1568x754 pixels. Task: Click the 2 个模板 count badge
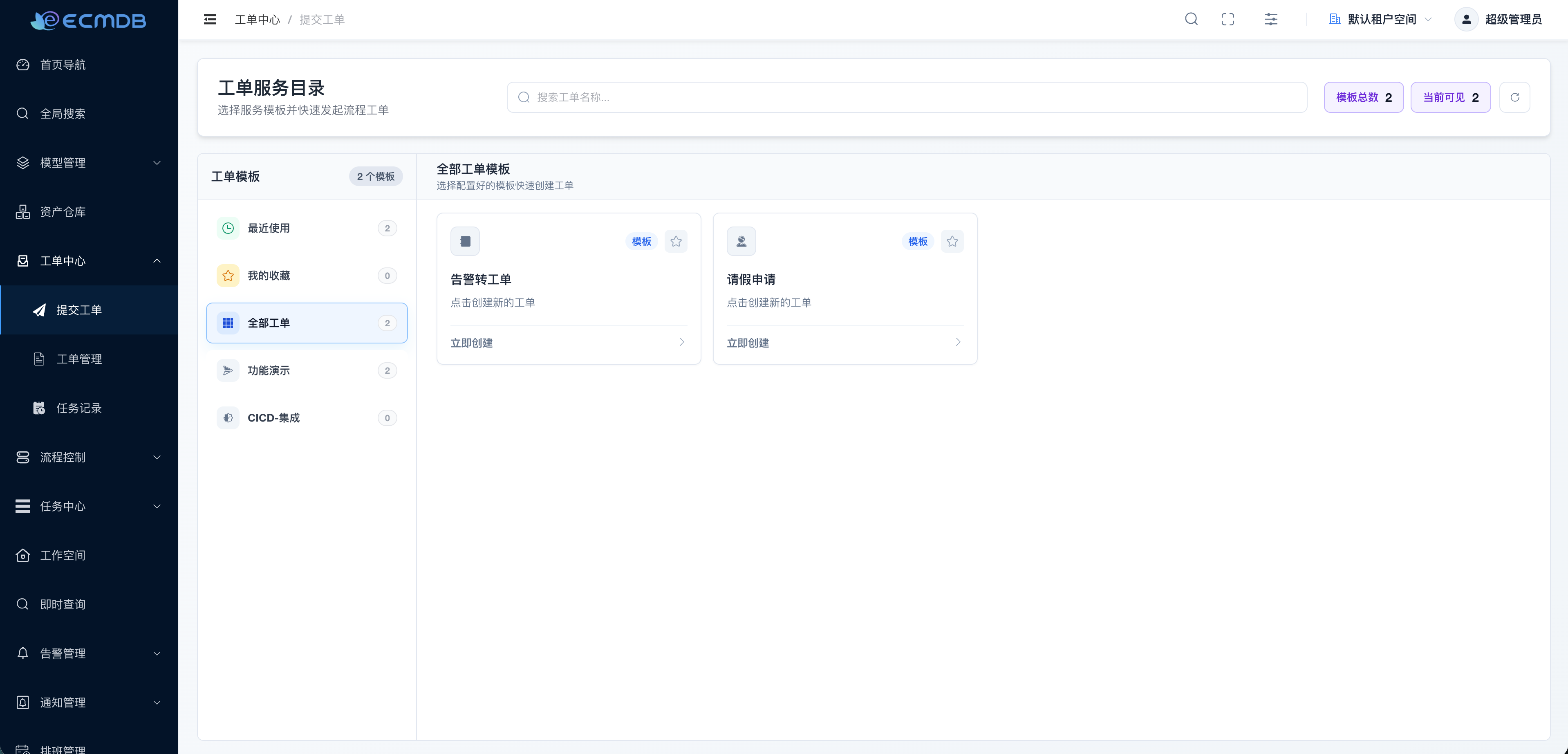coord(376,176)
